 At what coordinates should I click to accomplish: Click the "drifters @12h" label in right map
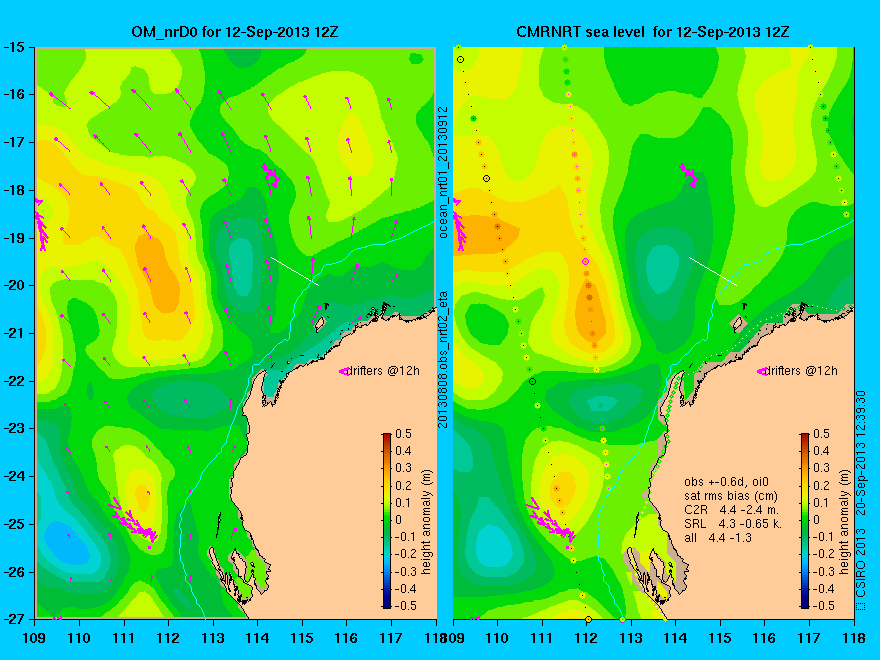(x=801, y=371)
